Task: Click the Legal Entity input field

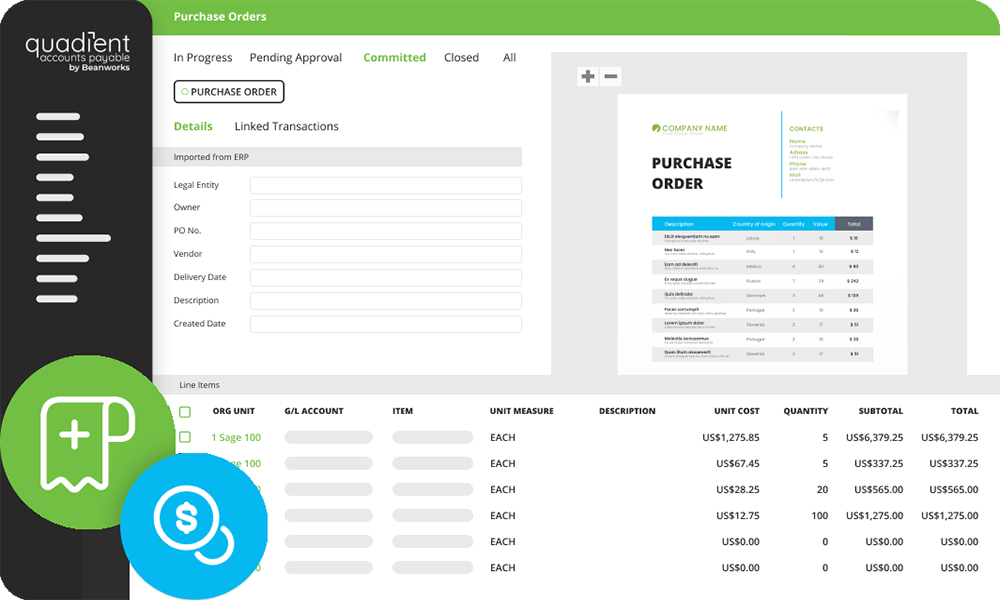Action: point(385,185)
